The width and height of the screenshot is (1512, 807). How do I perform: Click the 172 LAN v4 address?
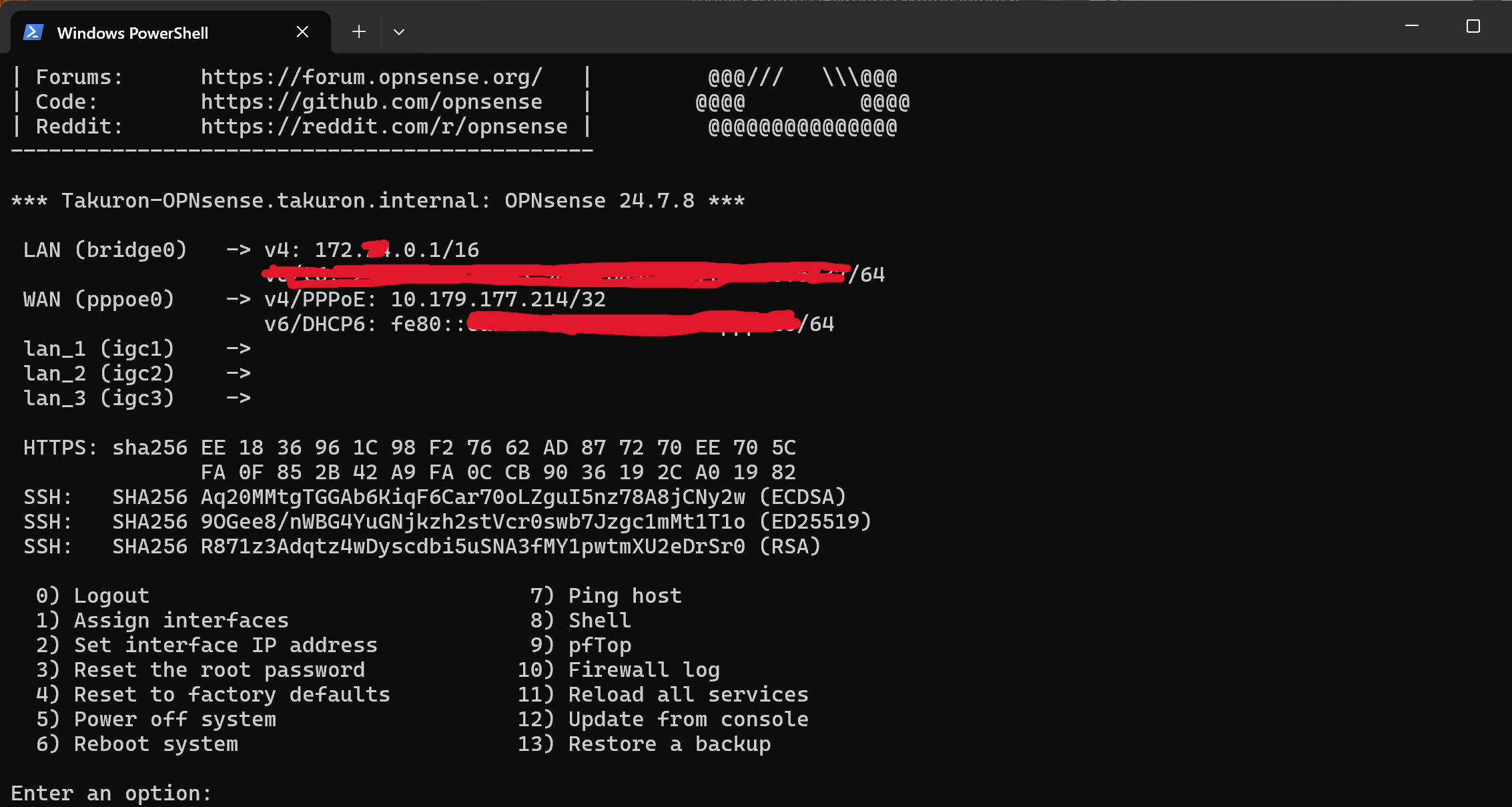[x=397, y=250]
